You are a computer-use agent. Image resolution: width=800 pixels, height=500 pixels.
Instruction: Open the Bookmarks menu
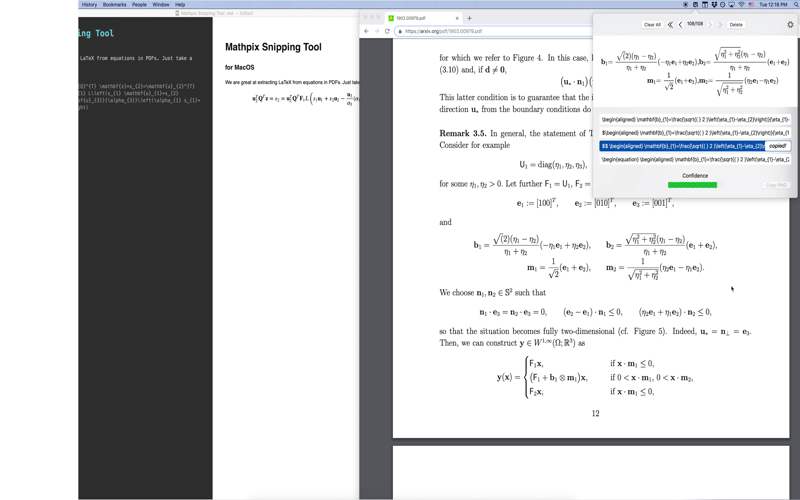pos(114,5)
